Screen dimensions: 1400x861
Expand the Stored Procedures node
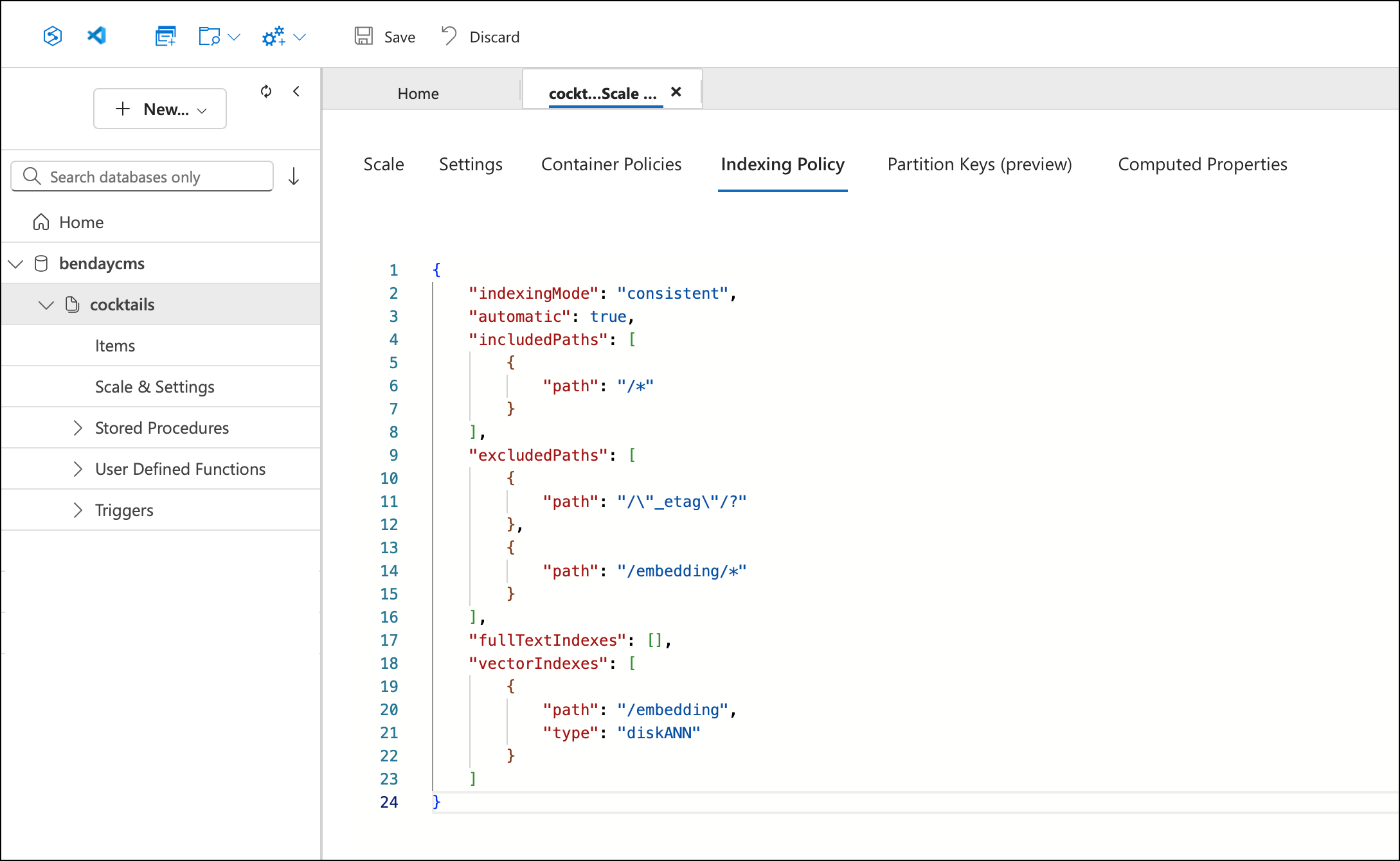78,427
